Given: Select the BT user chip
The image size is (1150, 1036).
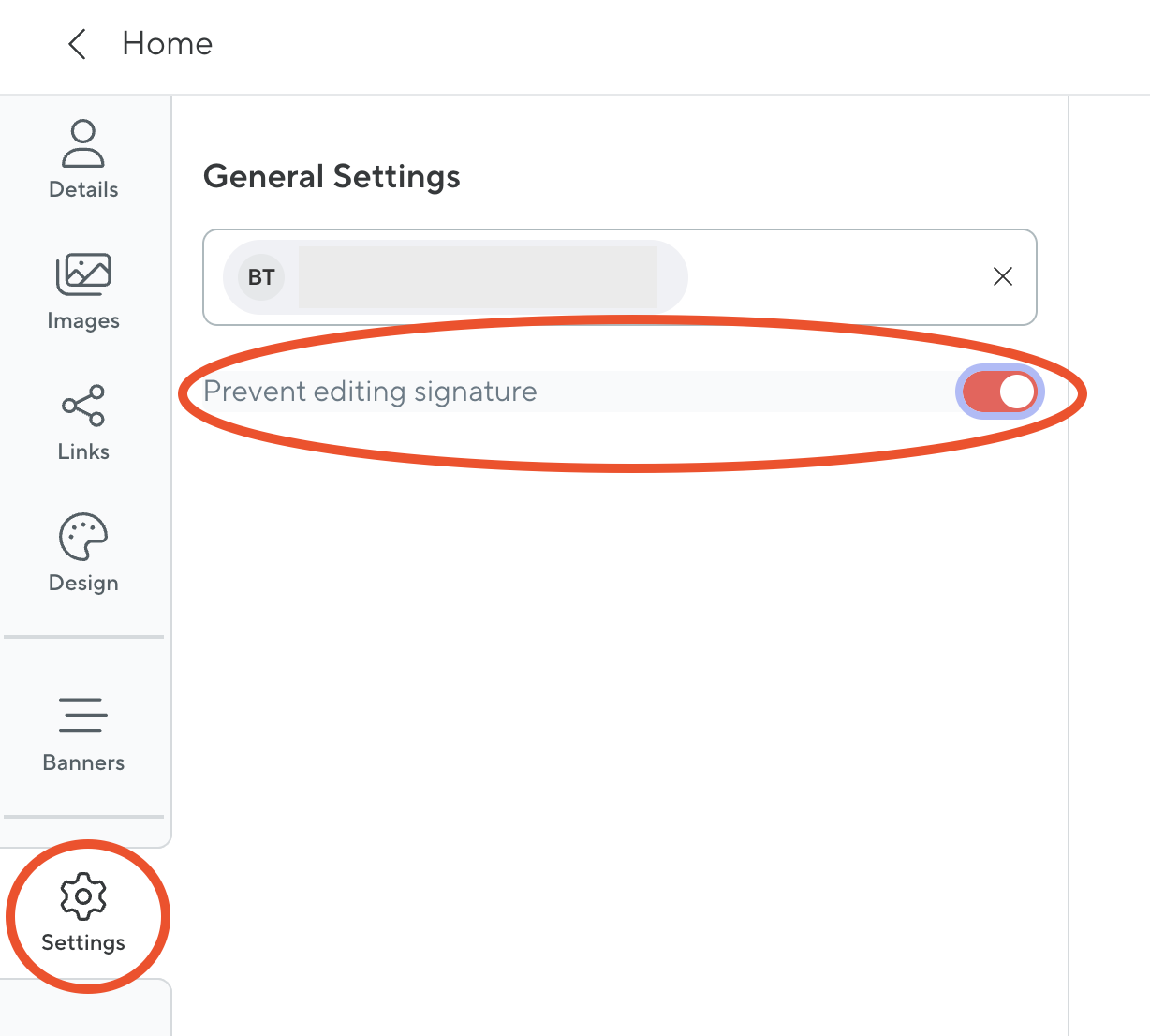Looking at the screenshot, I should [455, 277].
